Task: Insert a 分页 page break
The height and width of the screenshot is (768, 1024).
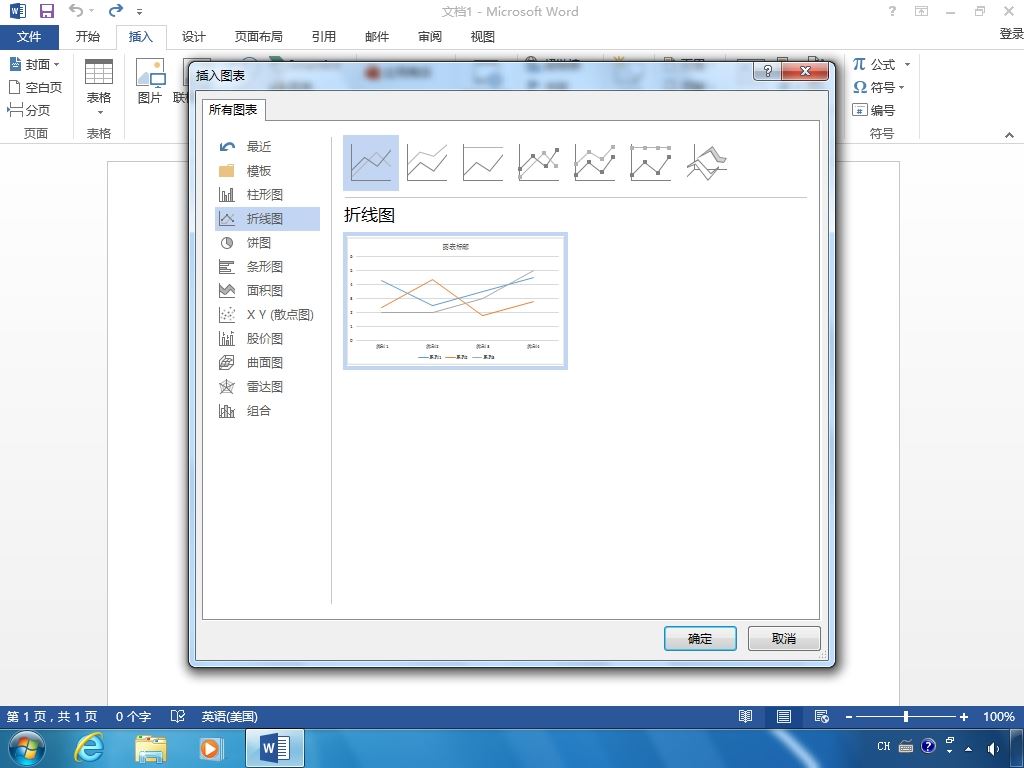Action: pos(29,110)
